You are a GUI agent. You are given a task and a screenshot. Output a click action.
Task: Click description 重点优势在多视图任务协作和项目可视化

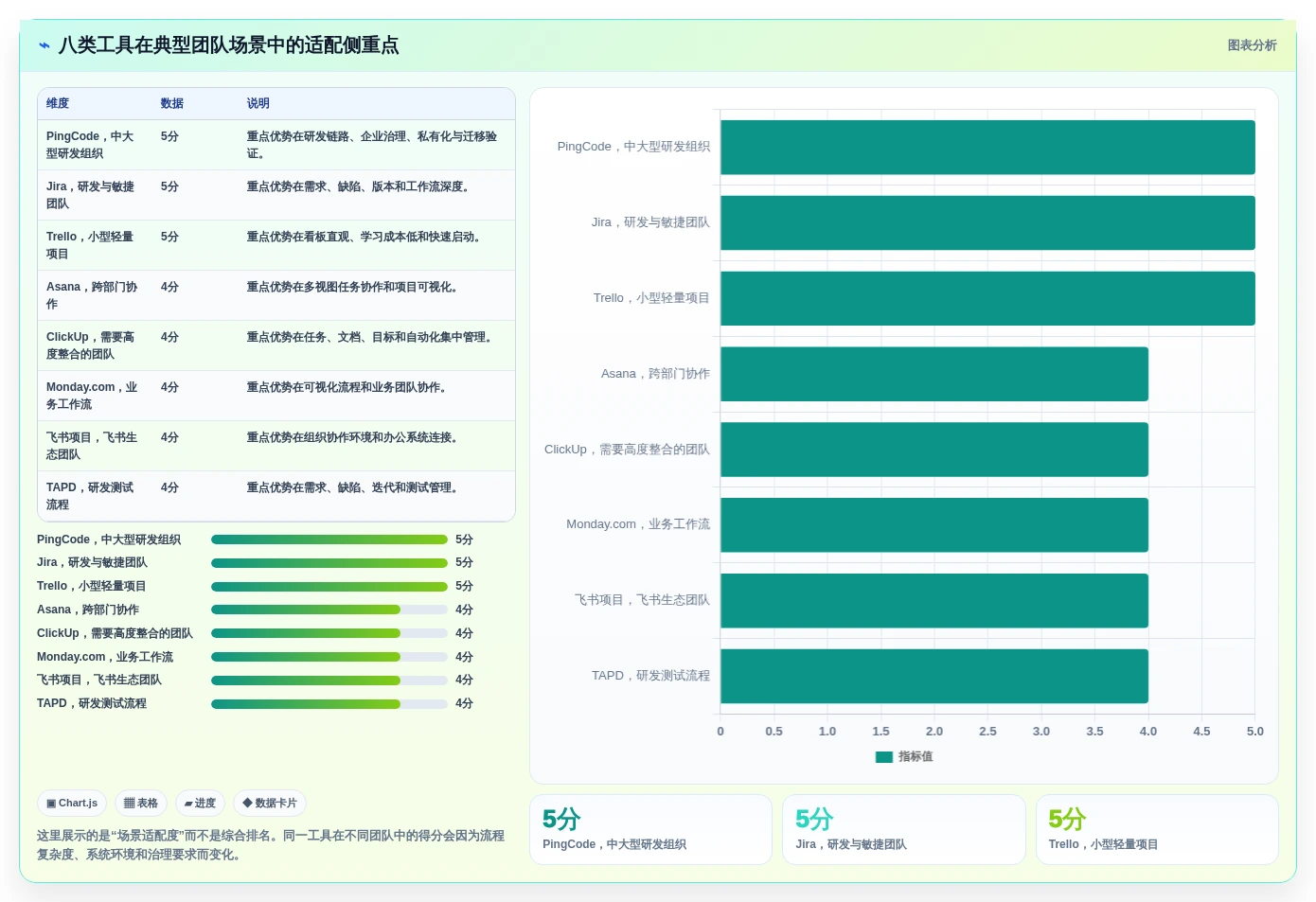pos(353,287)
